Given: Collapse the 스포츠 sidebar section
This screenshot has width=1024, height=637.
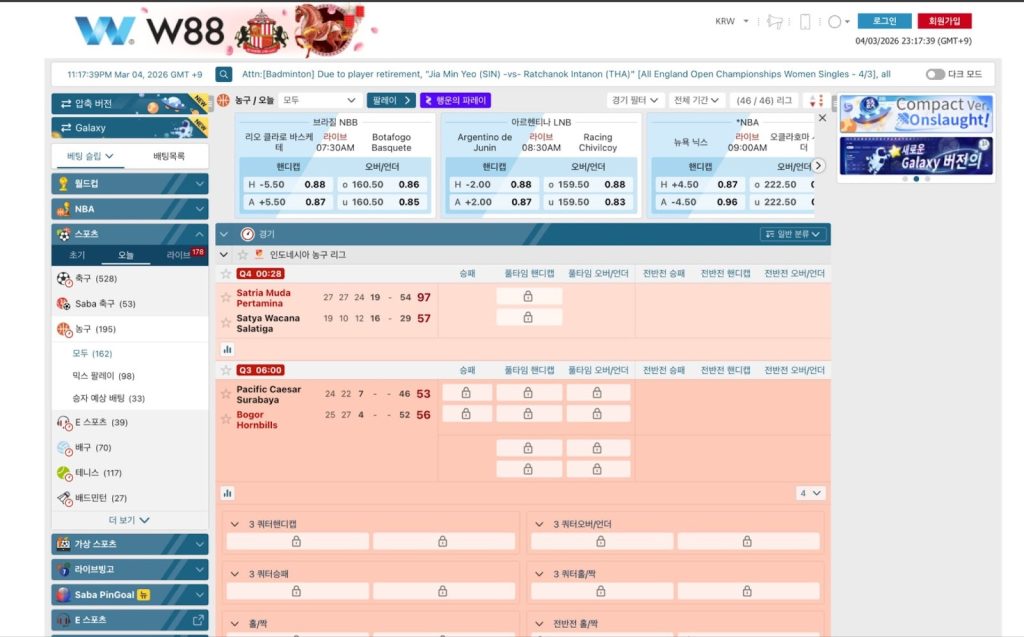Looking at the screenshot, I should [130, 234].
